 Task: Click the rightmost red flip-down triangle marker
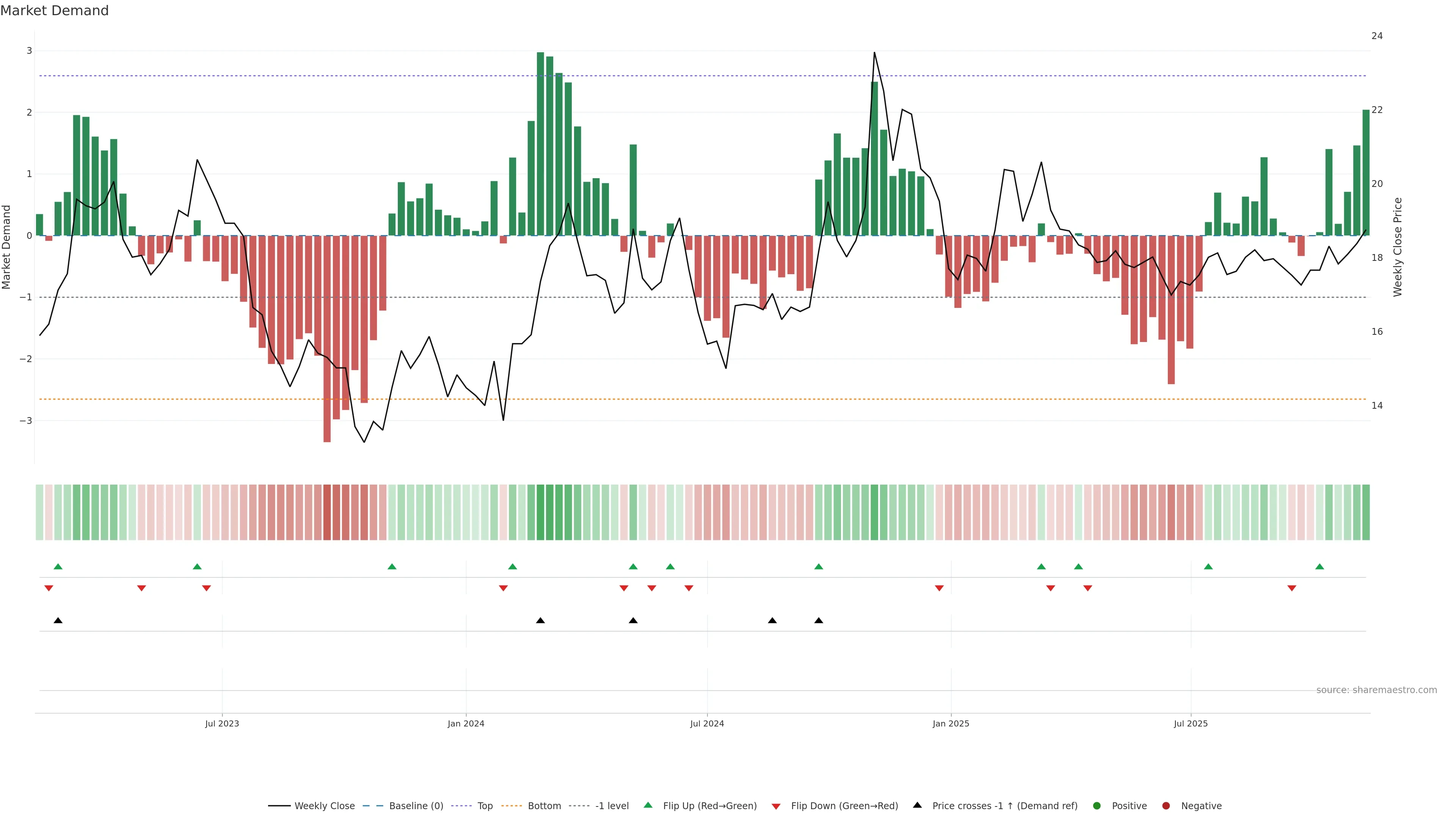click(1291, 588)
